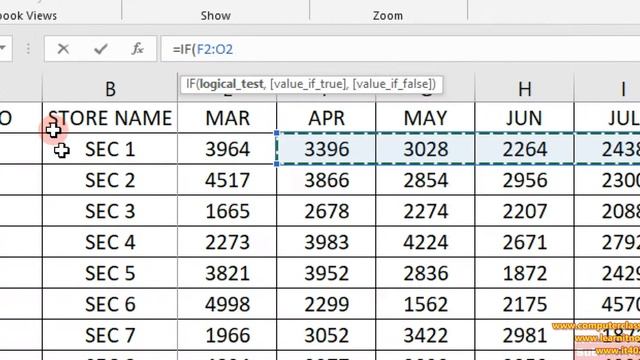Click logical_test in the IF tooltip

[231, 84]
